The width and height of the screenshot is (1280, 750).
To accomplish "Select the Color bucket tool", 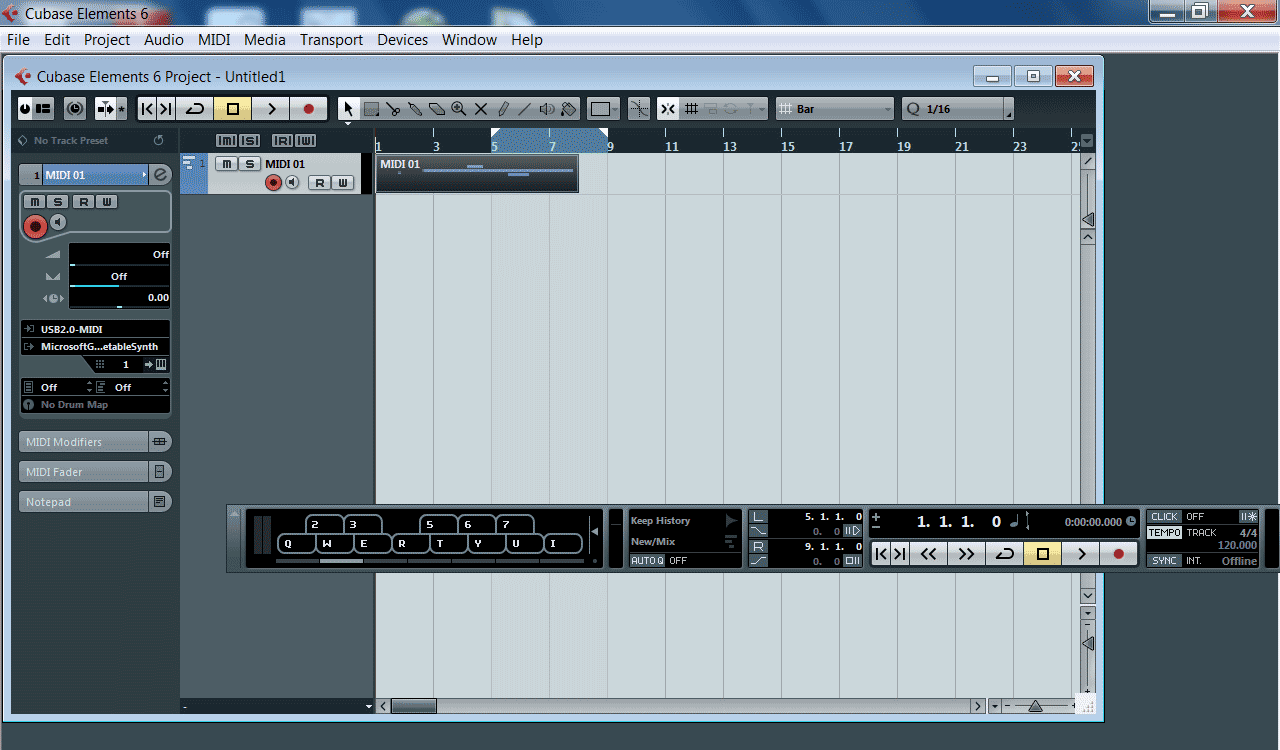I will [569, 109].
